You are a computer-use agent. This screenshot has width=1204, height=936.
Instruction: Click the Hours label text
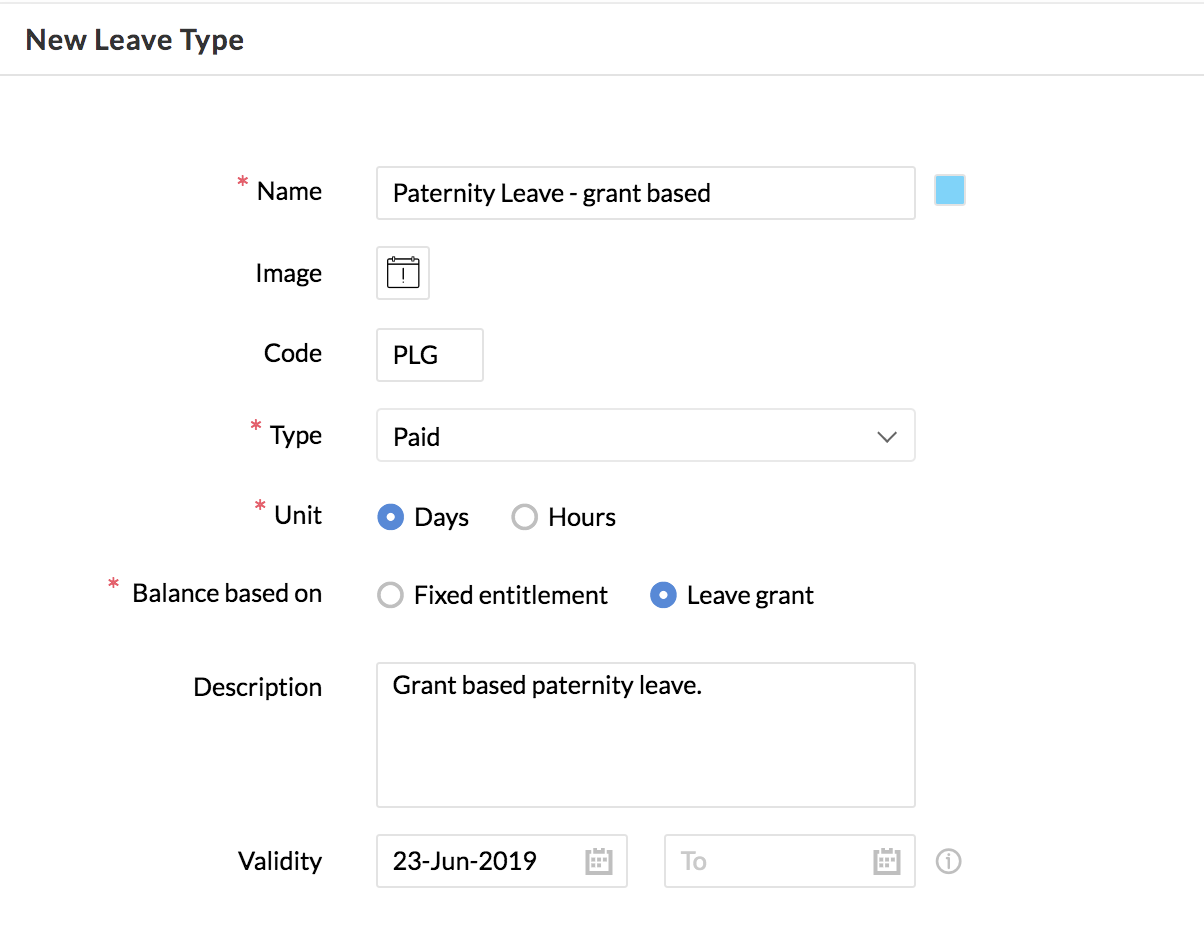click(582, 517)
